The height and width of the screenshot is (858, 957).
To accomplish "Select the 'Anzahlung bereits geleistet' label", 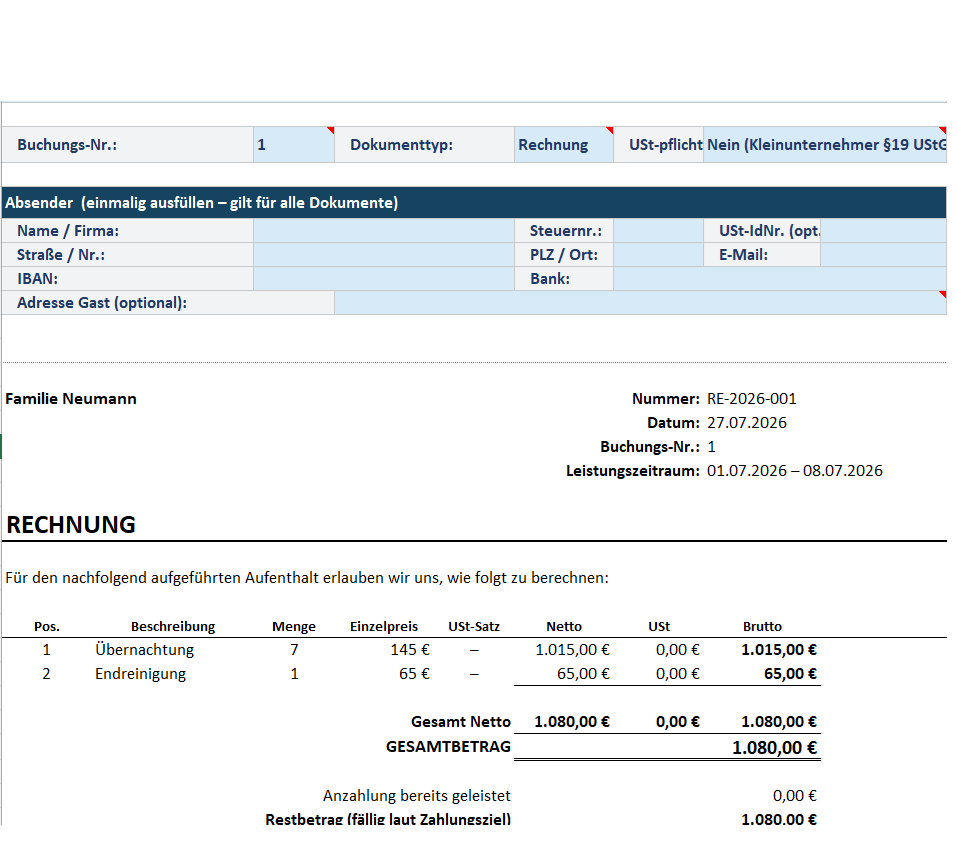I will [x=417, y=795].
